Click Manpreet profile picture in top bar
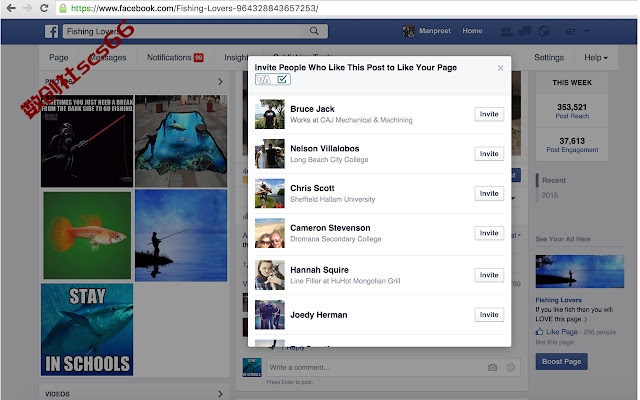 pyautogui.click(x=409, y=31)
